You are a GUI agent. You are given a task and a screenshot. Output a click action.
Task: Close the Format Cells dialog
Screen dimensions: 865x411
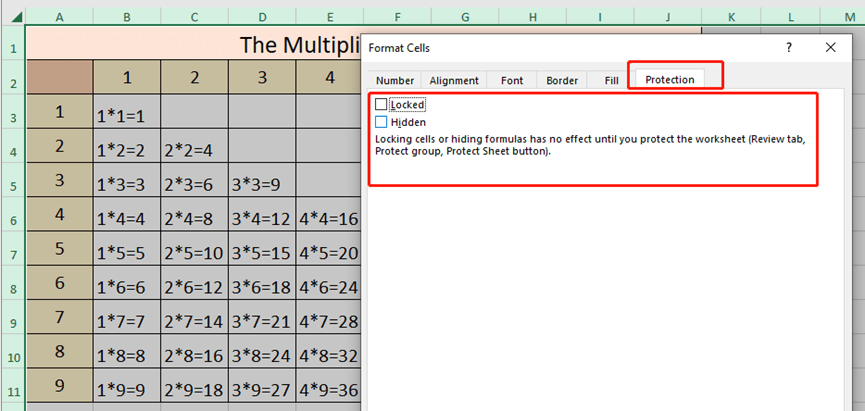pyautogui.click(x=831, y=48)
